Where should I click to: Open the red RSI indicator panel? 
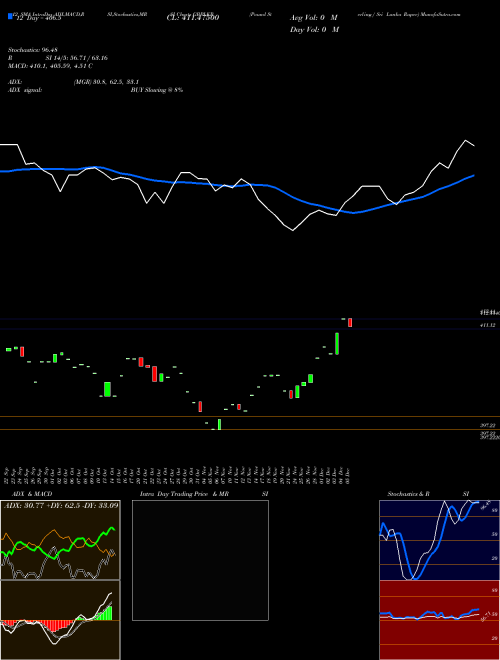coord(439,620)
